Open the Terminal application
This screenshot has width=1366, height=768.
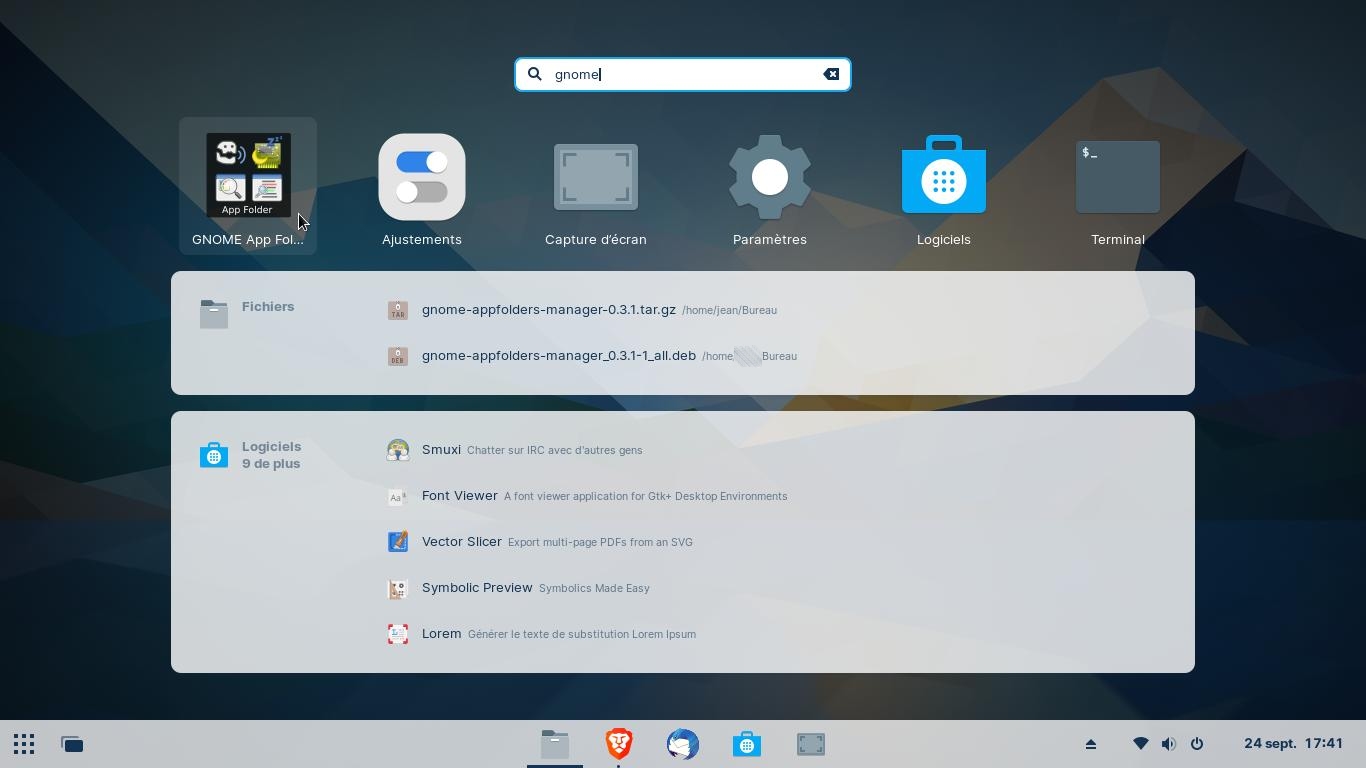coord(1117,186)
